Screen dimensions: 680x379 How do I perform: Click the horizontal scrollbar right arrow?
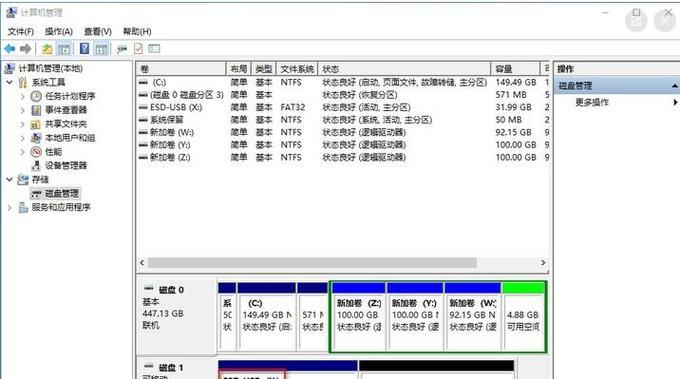coord(543,263)
